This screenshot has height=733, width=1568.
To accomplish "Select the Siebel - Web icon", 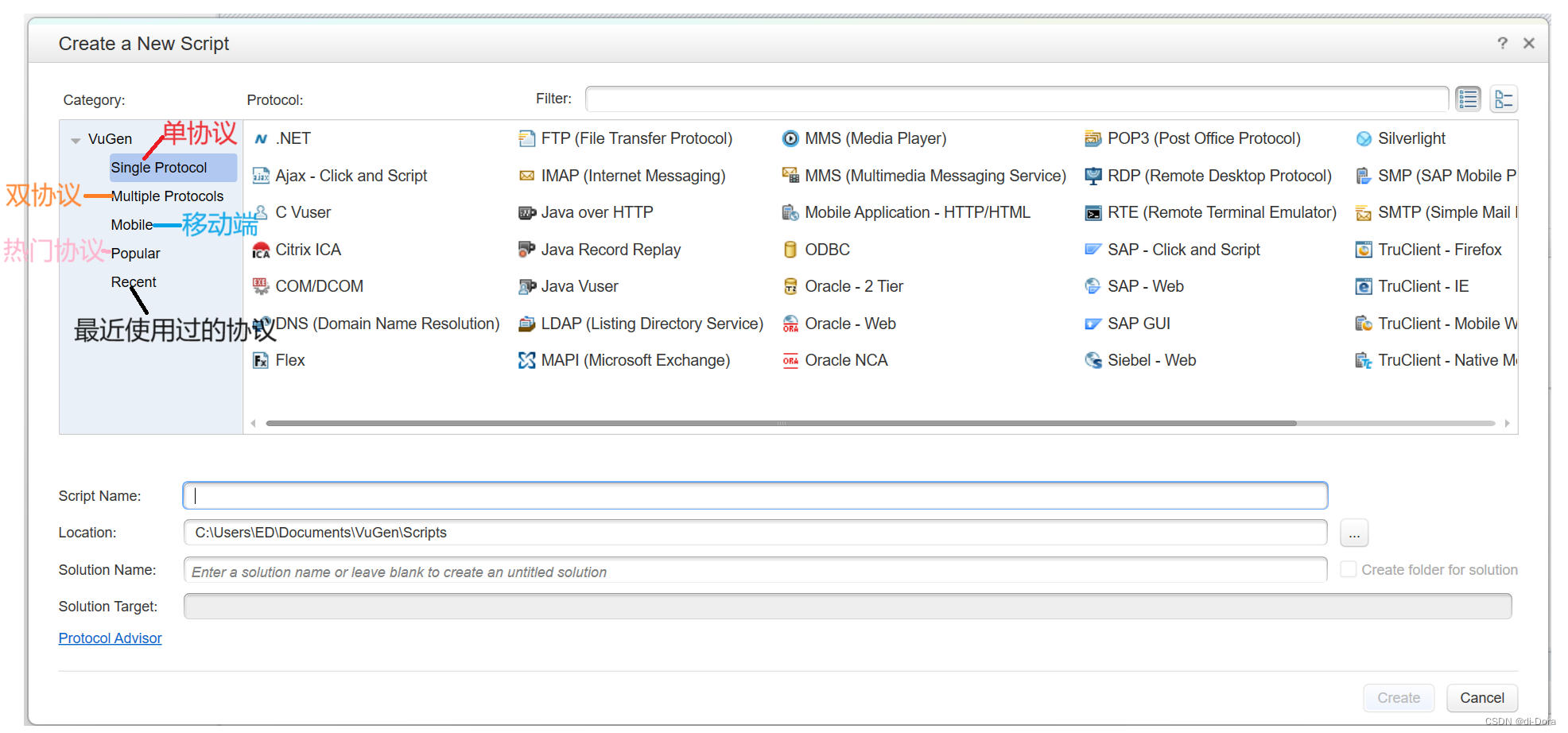I will 1093,360.
